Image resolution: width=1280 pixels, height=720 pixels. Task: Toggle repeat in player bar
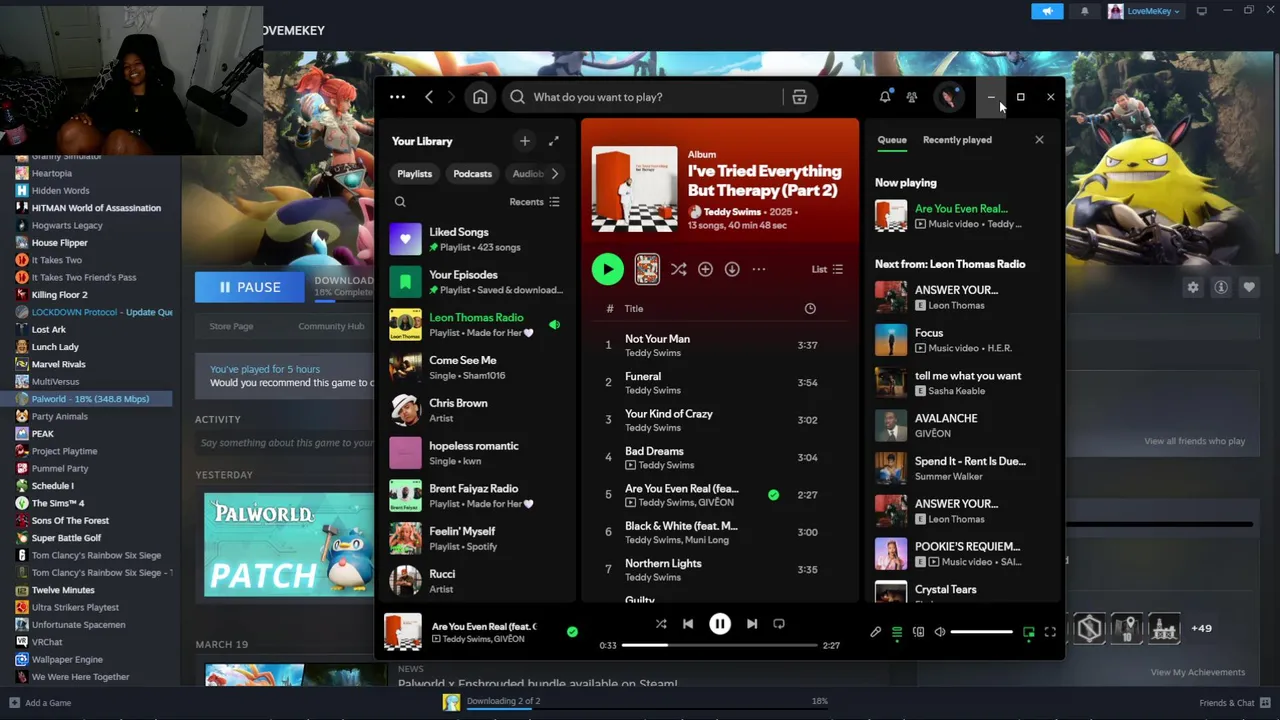(x=779, y=624)
